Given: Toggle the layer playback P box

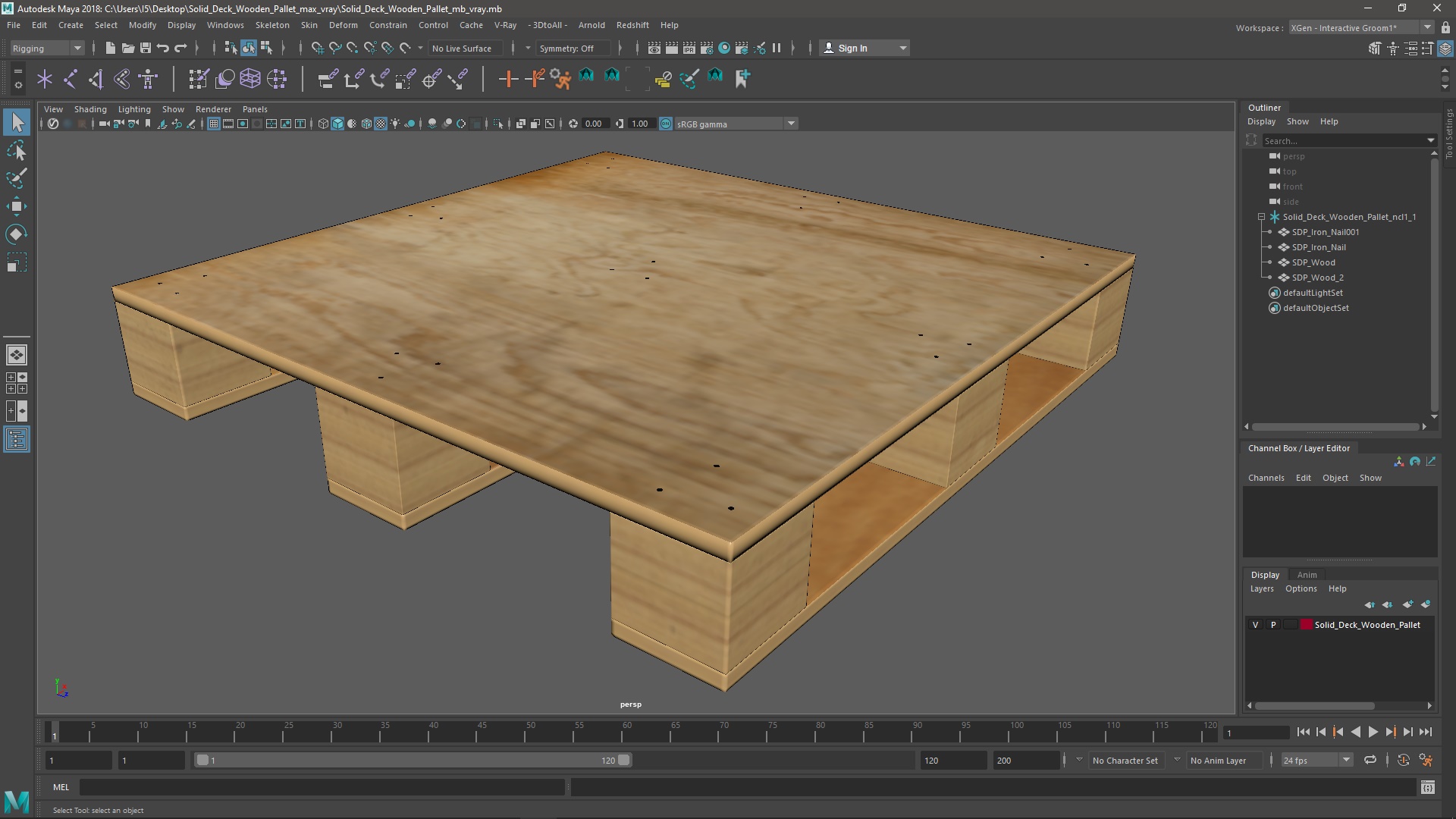Looking at the screenshot, I should pos(1273,625).
